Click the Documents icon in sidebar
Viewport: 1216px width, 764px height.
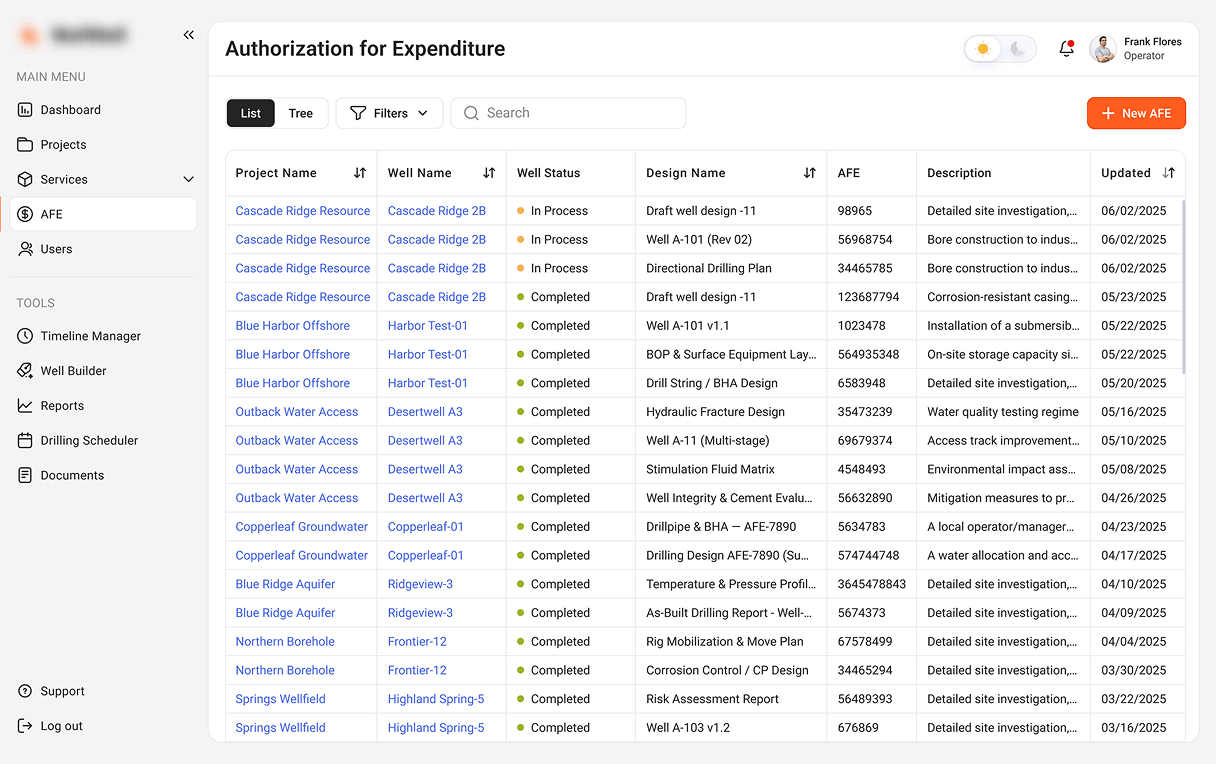[25, 476]
